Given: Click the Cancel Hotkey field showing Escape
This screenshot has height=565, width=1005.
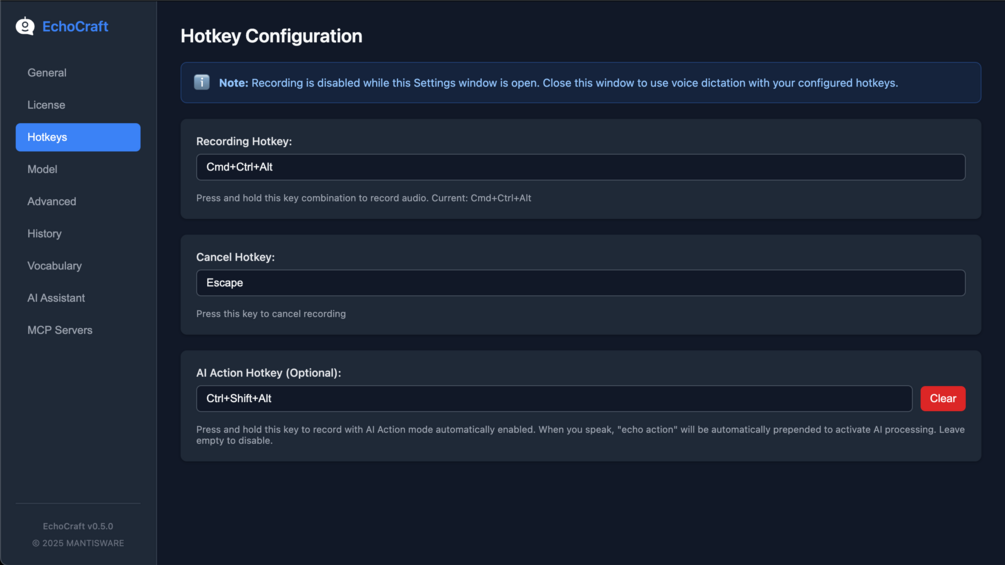Looking at the screenshot, I should [580, 283].
